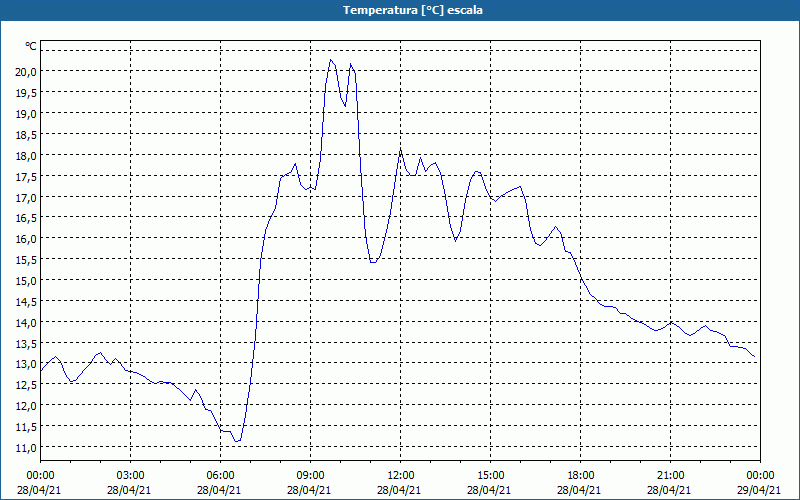Click the 13,5 temperature axis label

point(26,344)
